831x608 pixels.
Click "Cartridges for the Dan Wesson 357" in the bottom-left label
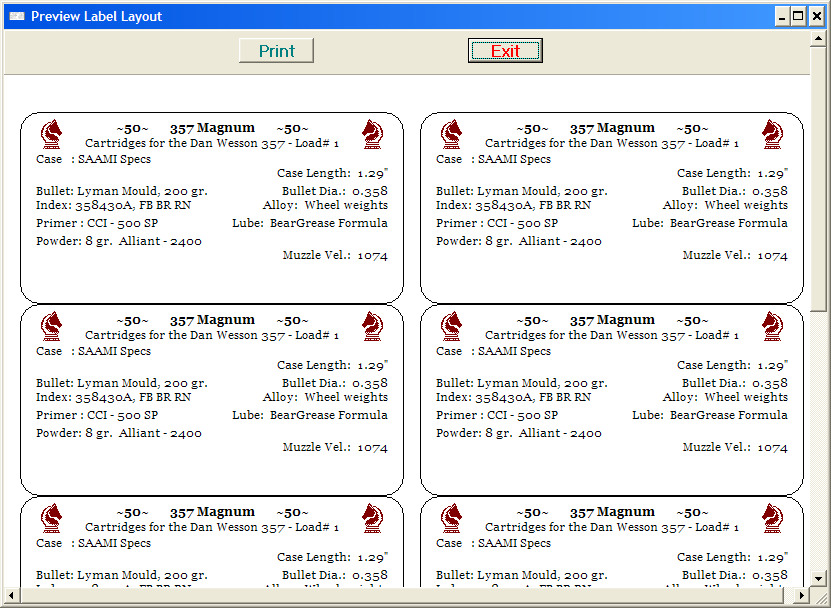[x=185, y=527]
